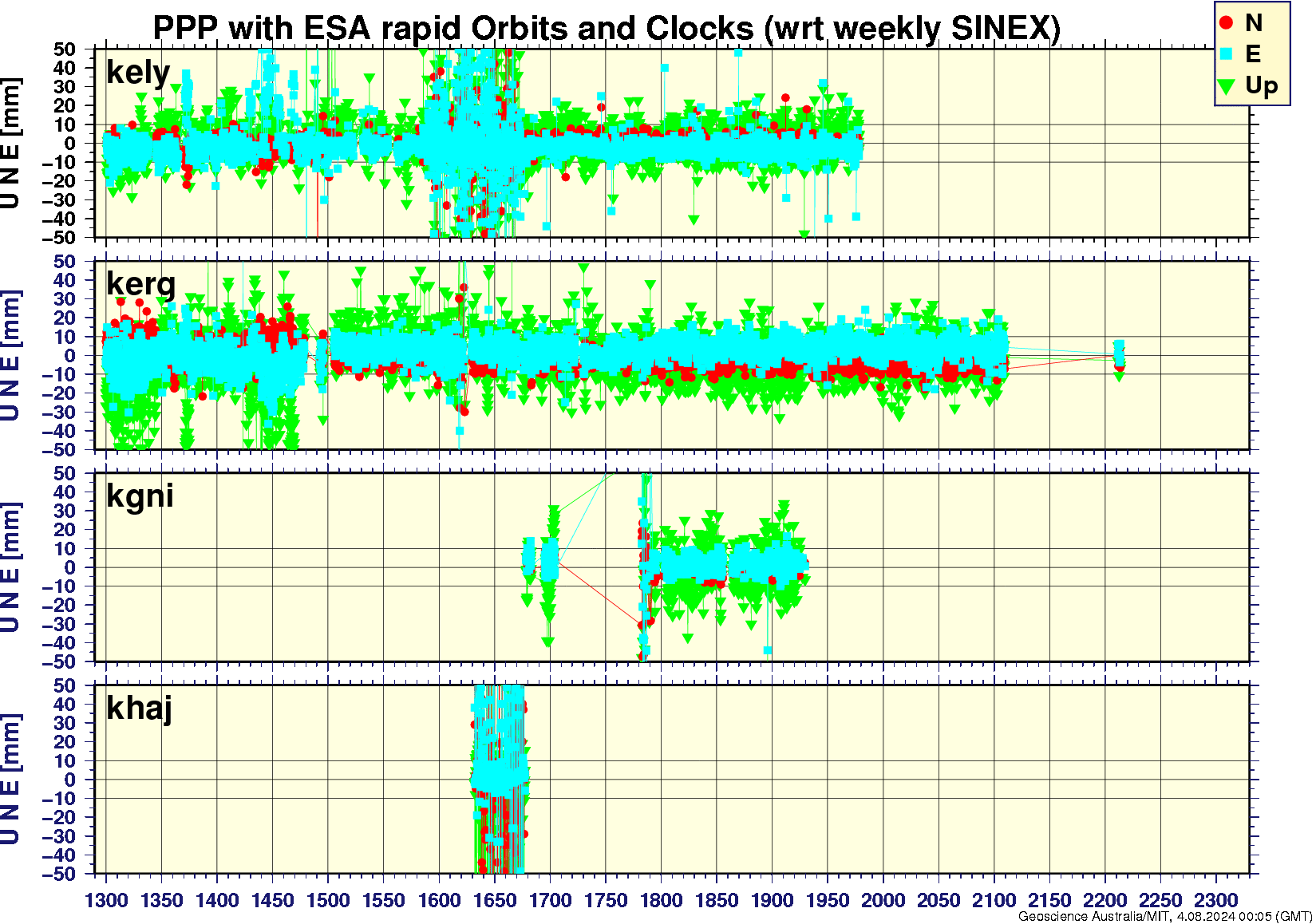Click x-axis label 1950
The width and height of the screenshot is (1312, 924).
coord(828,900)
